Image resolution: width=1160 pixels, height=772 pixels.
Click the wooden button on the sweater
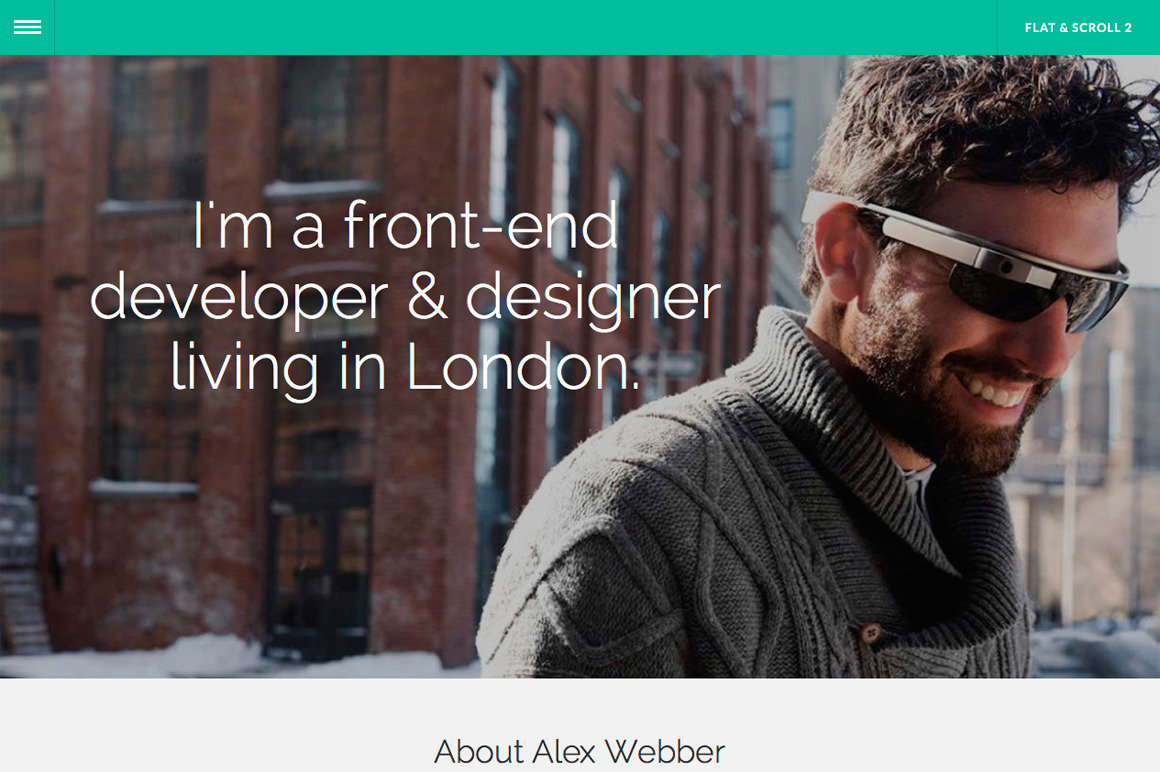coord(871,633)
